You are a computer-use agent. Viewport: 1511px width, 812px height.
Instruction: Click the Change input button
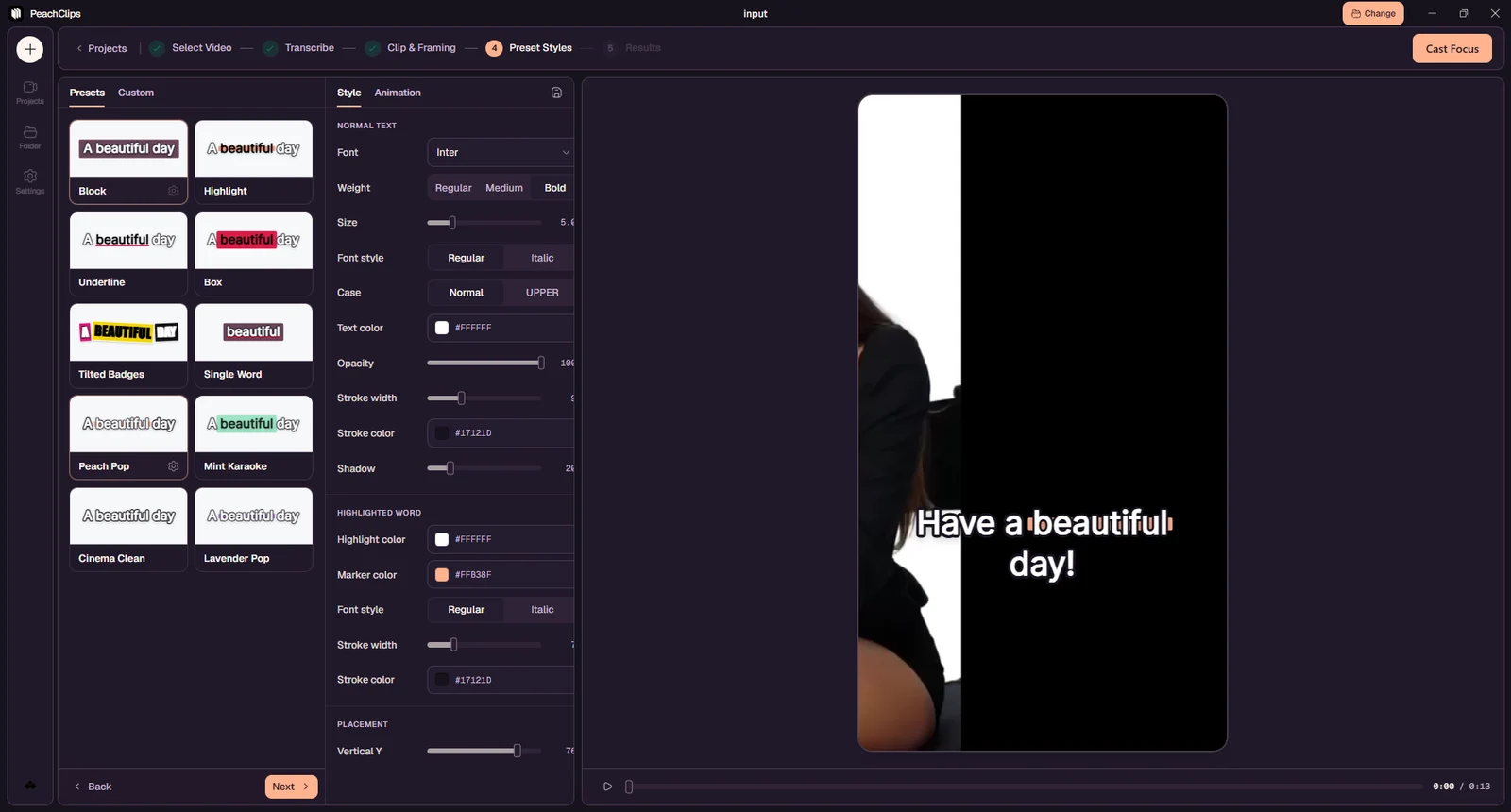(x=1373, y=13)
